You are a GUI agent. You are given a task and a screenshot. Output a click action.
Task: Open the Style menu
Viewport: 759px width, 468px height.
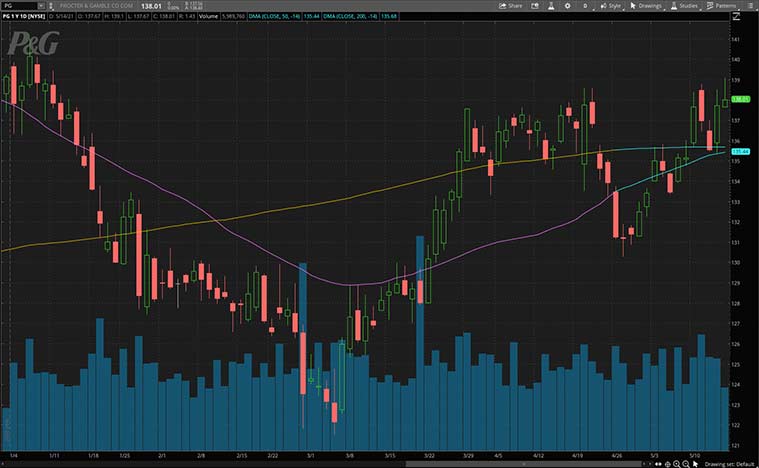pos(611,5)
